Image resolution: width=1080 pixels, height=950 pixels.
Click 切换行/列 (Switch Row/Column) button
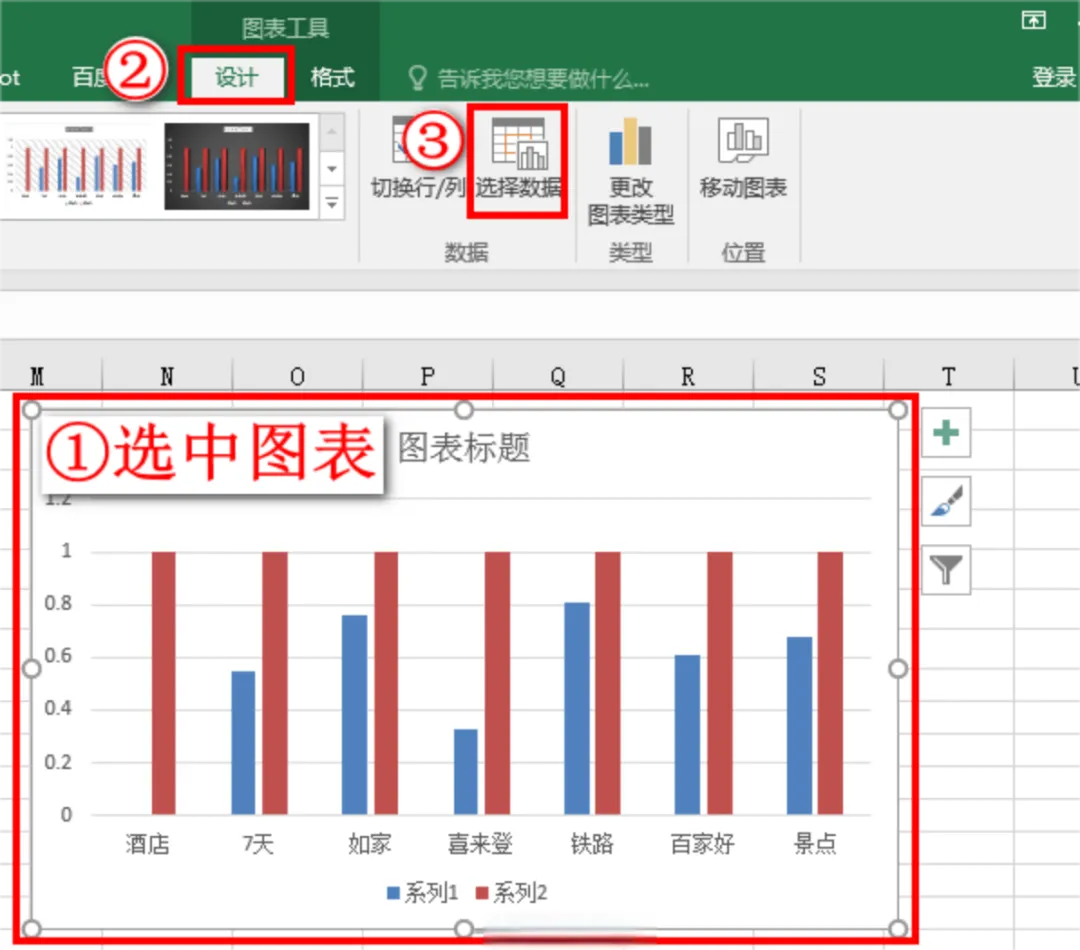(417, 159)
